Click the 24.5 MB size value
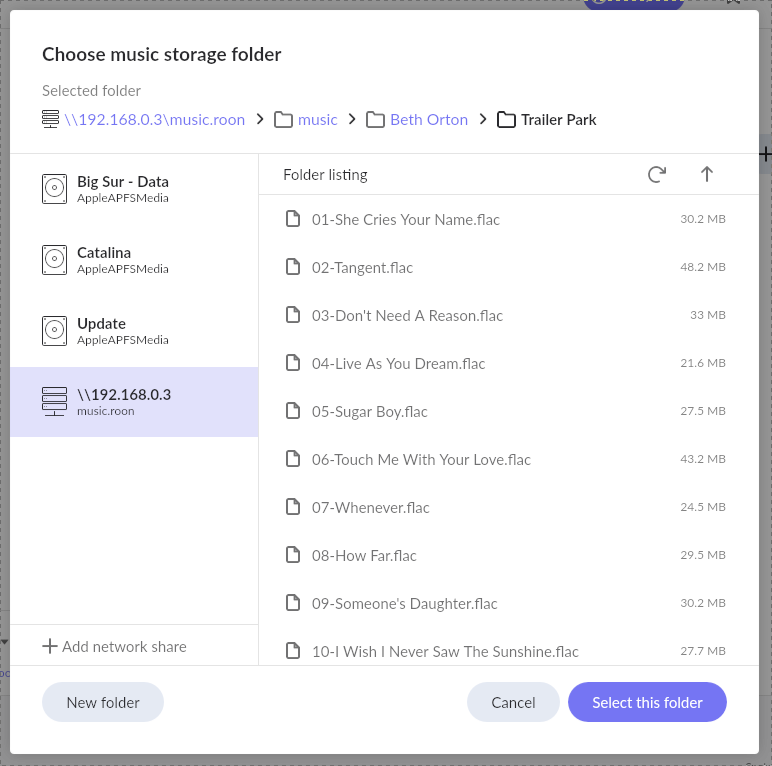Screen dimensions: 772x766 [703, 507]
